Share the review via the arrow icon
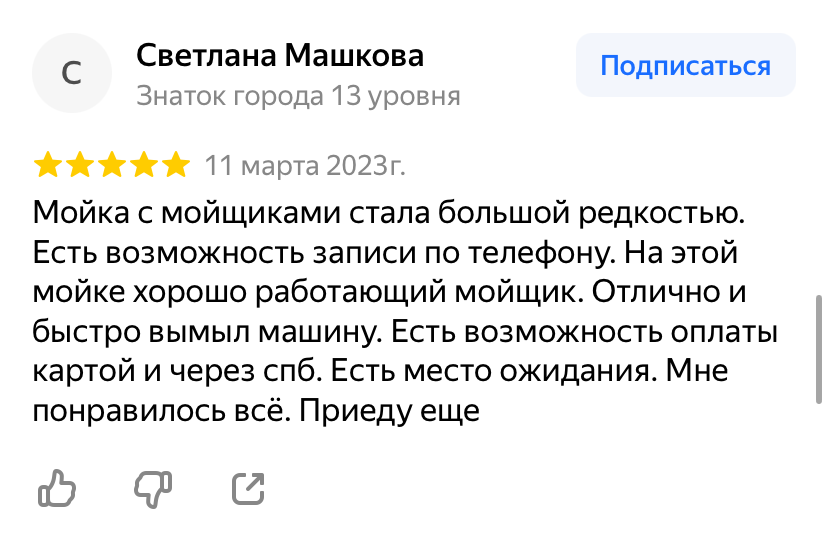The height and width of the screenshot is (558, 828). click(248, 488)
